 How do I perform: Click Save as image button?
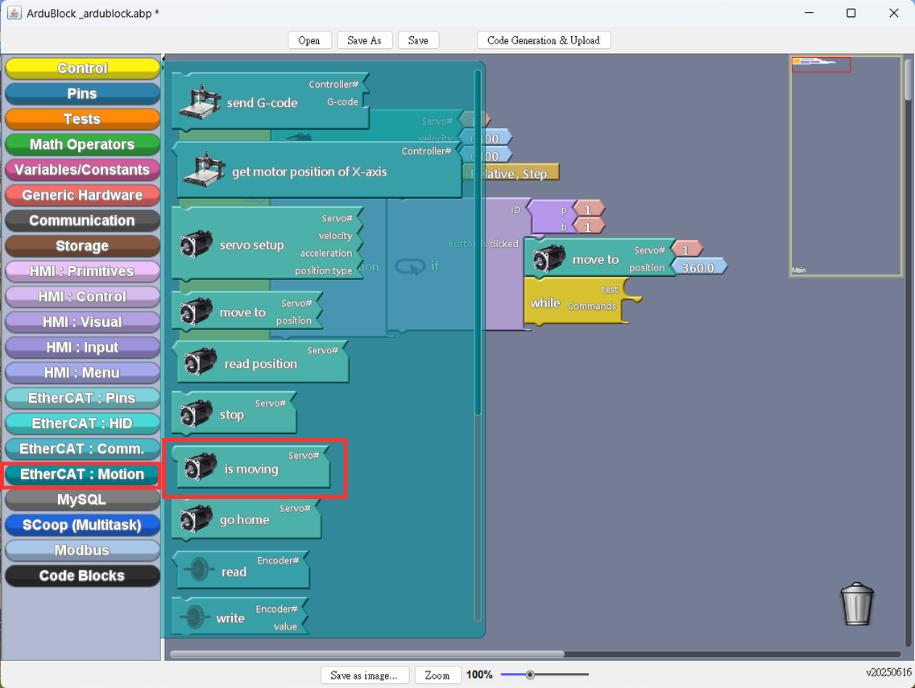point(364,675)
